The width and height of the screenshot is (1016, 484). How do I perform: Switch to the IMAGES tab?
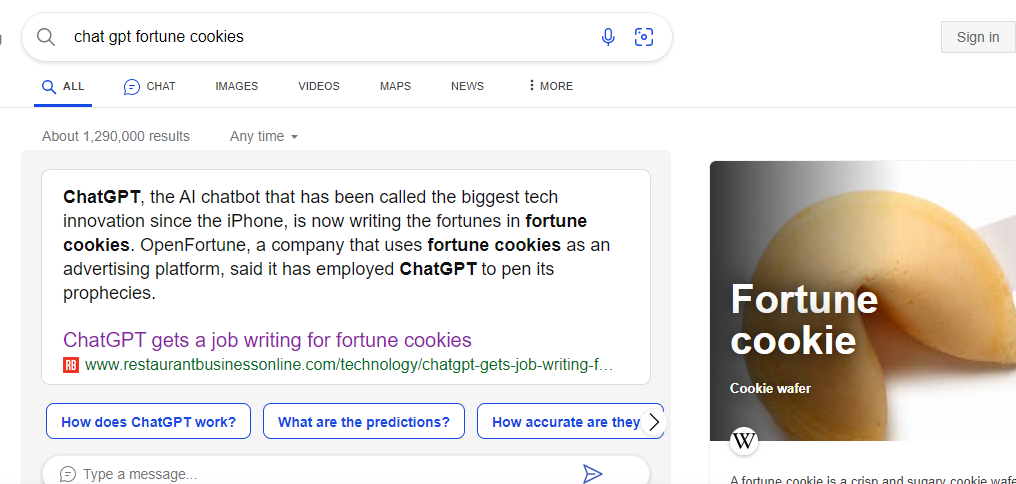click(x=237, y=86)
